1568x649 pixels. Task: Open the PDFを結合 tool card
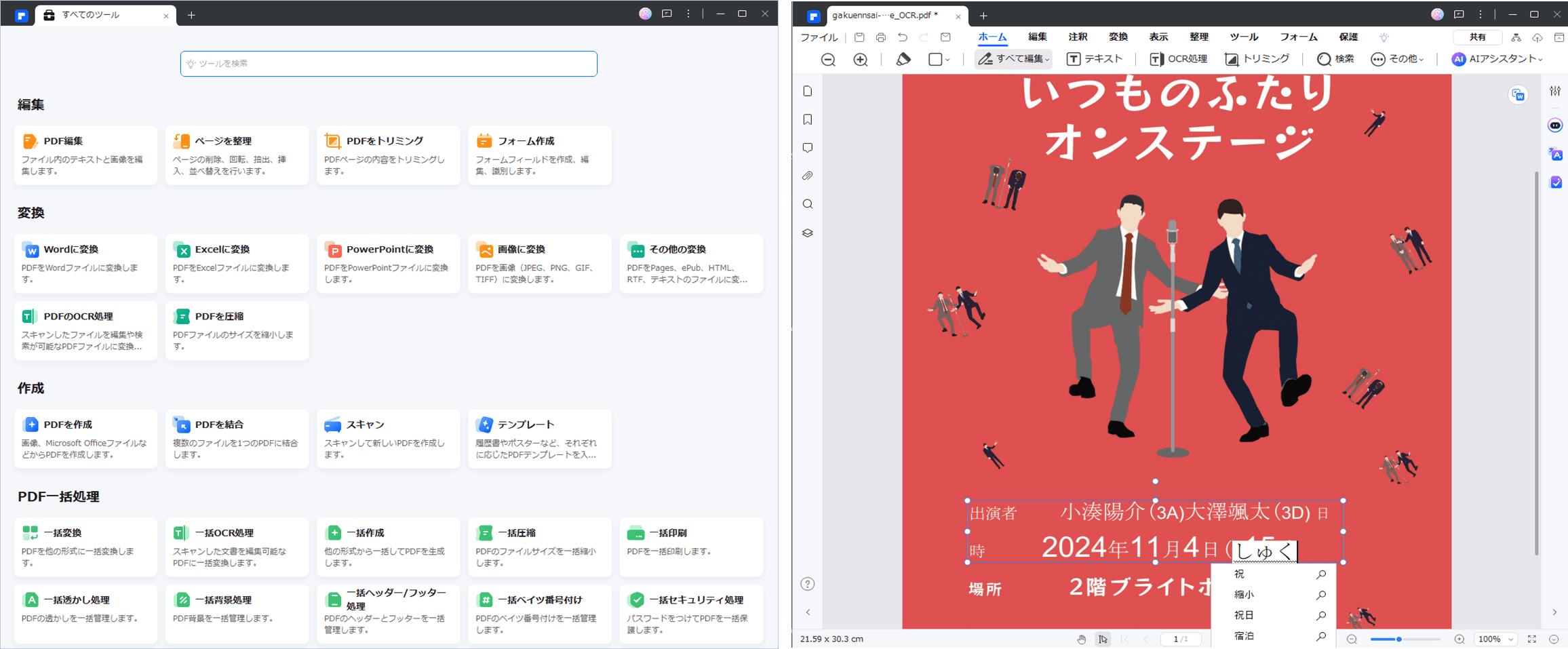(x=237, y=439)
